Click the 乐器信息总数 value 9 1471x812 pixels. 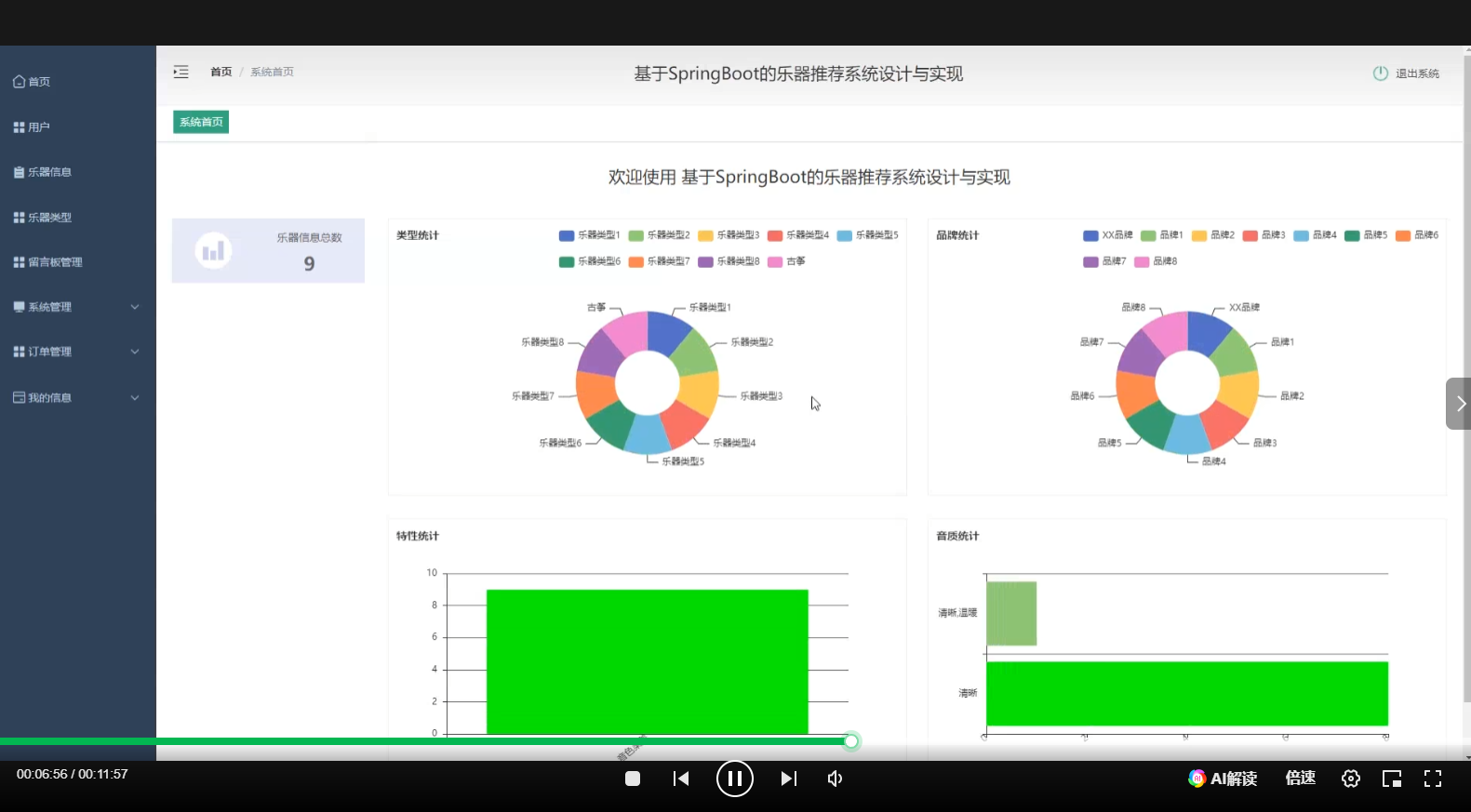tap(309, 264)
